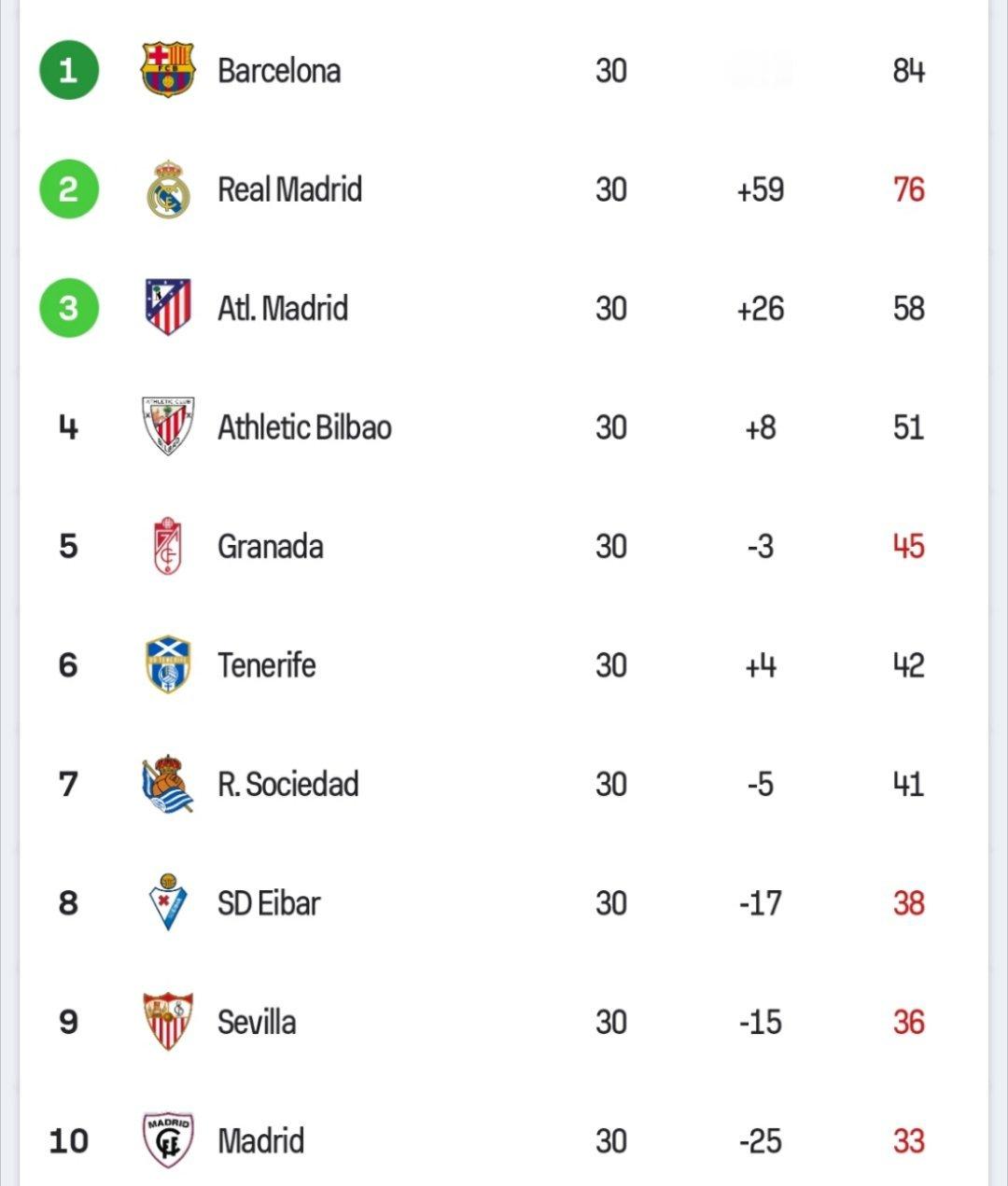
Task: Select Real Madrid's 76 points value
Action: (909, 189)
